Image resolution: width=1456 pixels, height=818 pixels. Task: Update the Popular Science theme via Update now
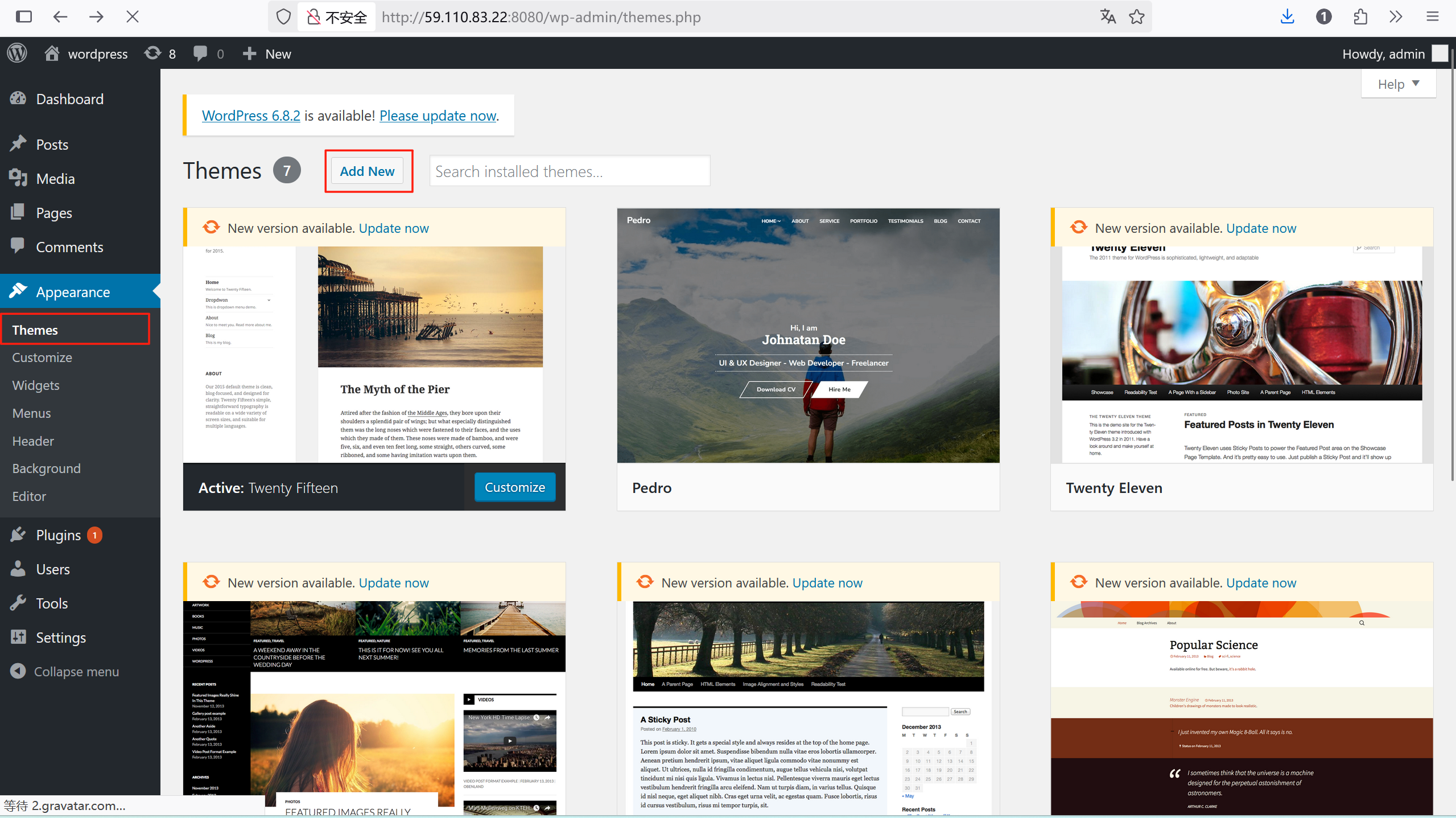click(1261, 583)
